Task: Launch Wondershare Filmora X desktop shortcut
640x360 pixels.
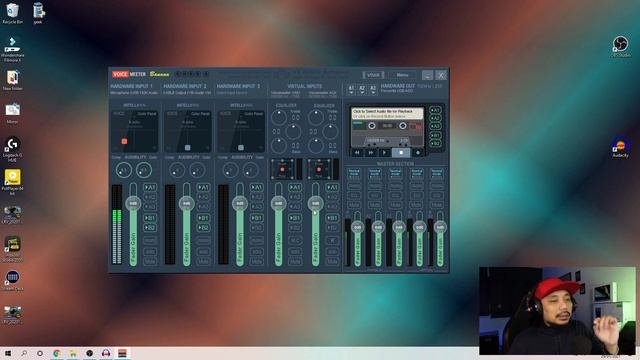Action: (13, 49)
